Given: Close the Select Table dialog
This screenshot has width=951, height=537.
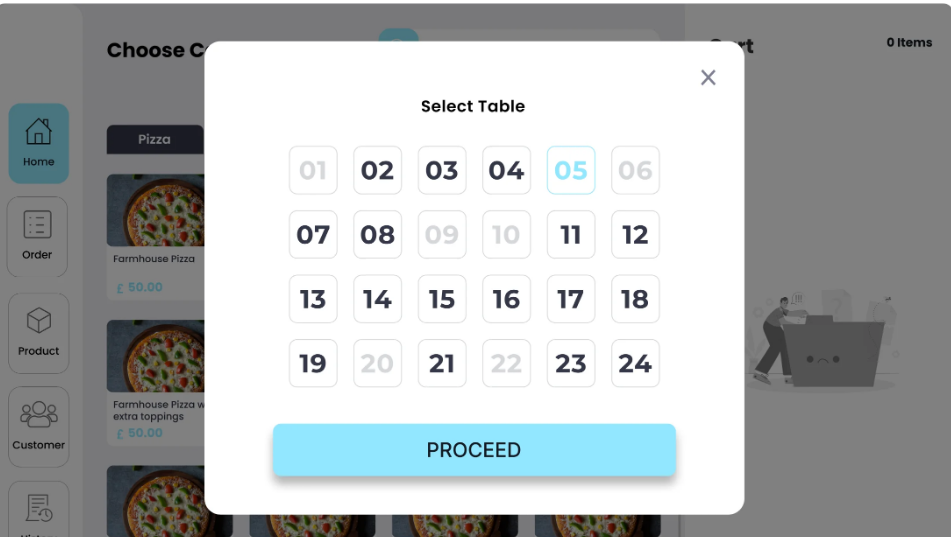Looking at the screenshot, I should (708, 78).
